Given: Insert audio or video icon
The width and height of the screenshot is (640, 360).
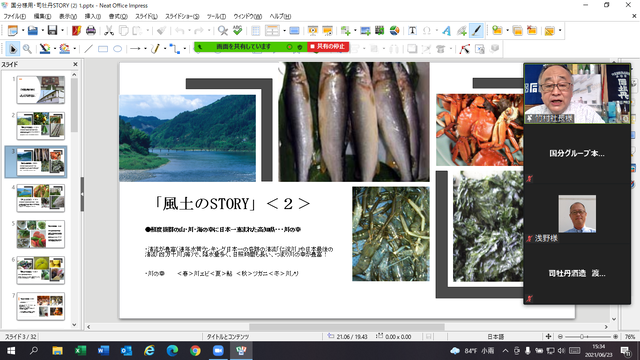Looking at the screenshot, I should (x=380, y=31).
